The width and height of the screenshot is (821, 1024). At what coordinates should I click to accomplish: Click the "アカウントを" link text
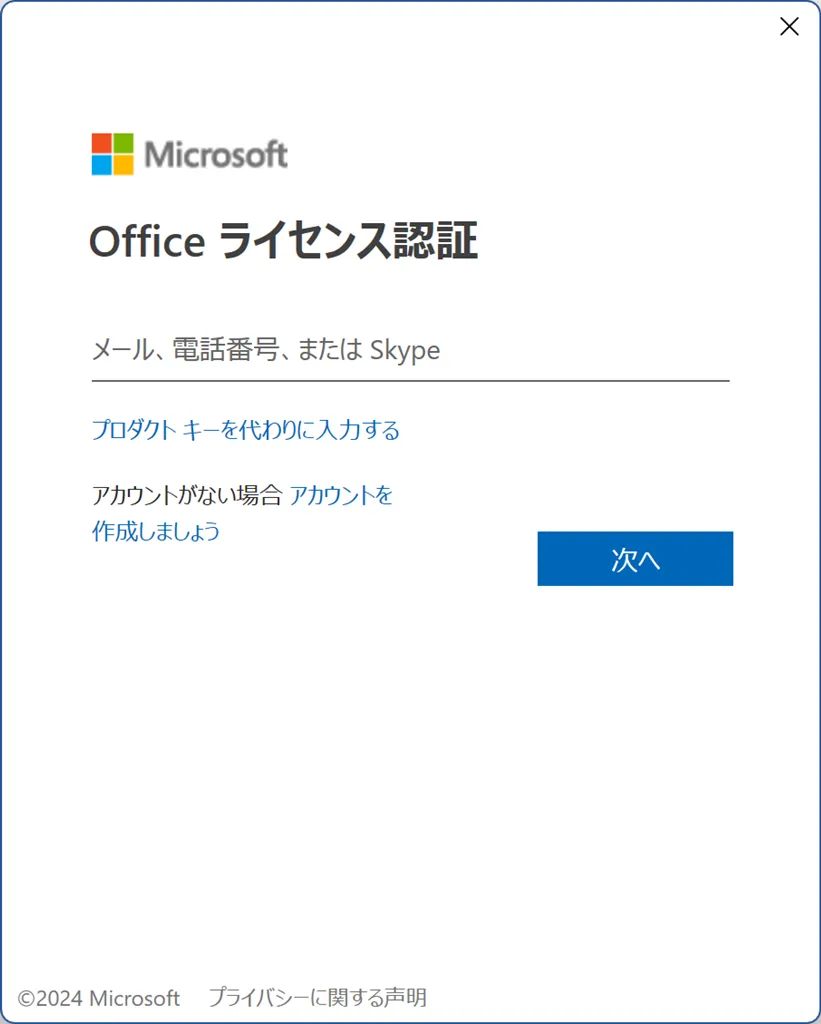coord(341,495)
